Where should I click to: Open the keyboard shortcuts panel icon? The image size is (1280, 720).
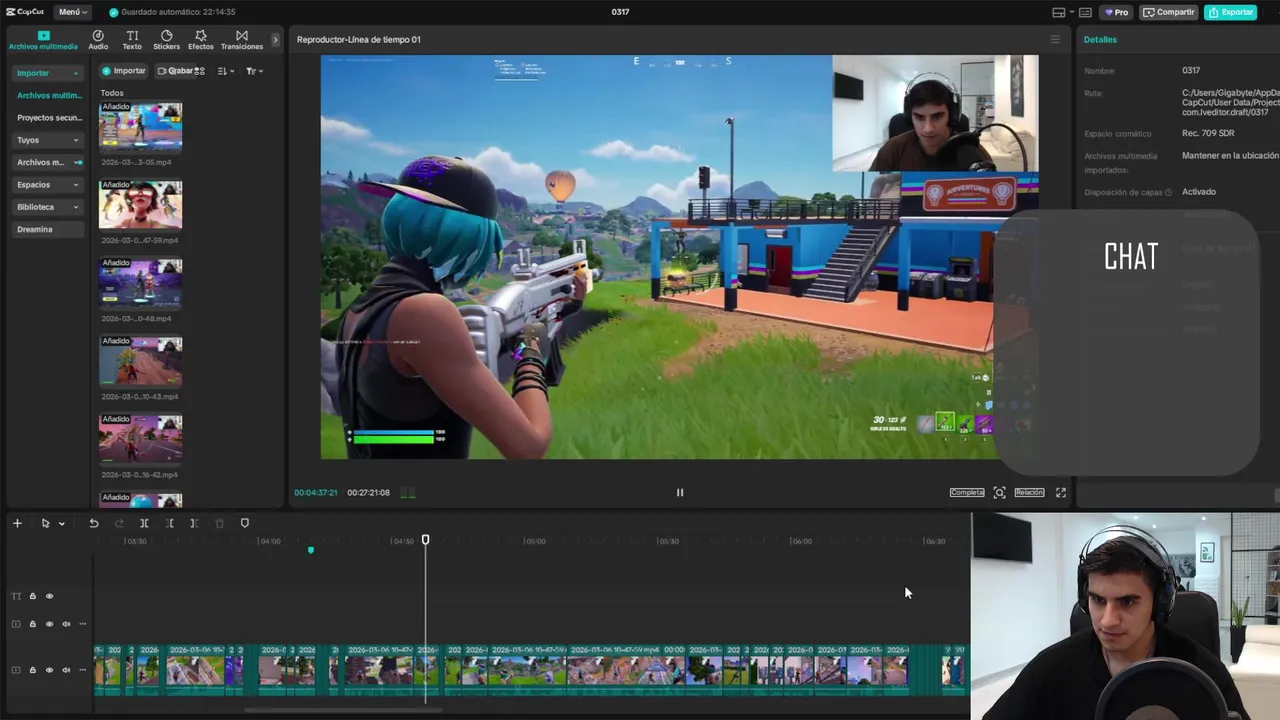click(x=1085, y=12)
